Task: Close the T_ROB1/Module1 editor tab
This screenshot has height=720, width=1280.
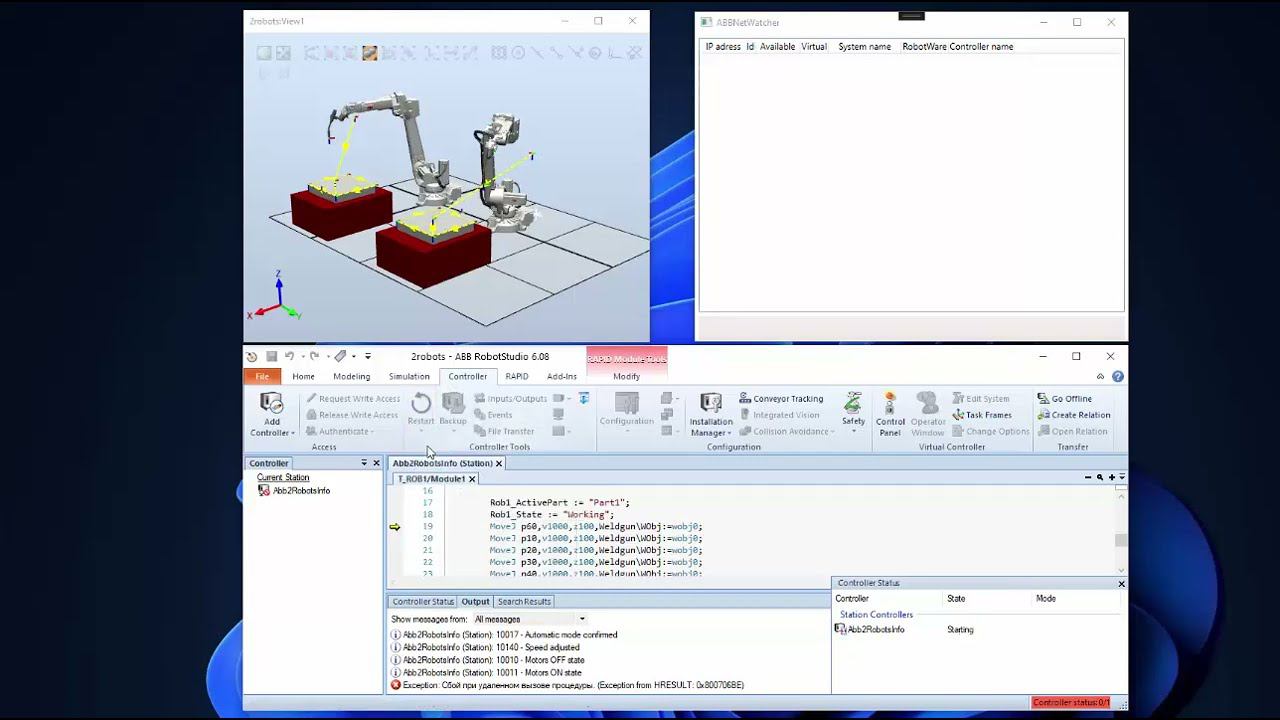Action: pos(472,479)
